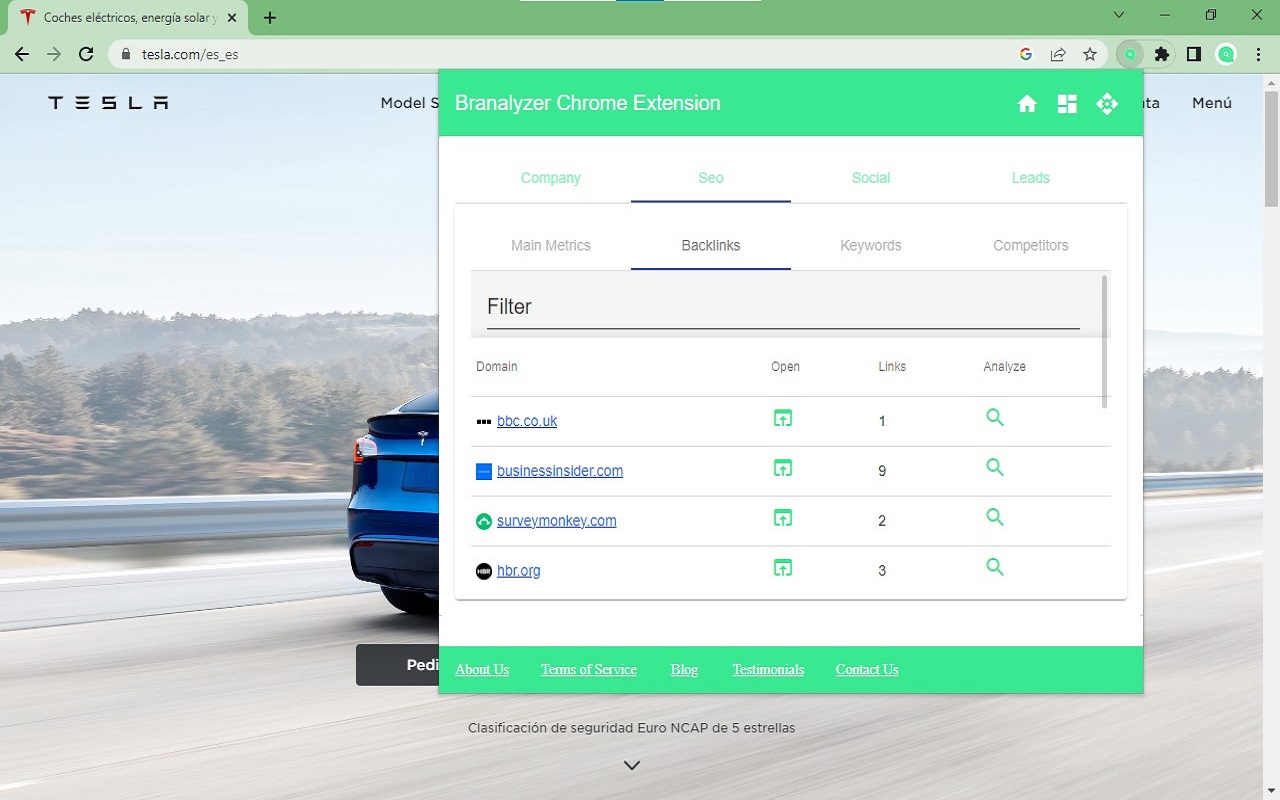Click the Home icon in the Branalyzer header

tap(1027, 103)
